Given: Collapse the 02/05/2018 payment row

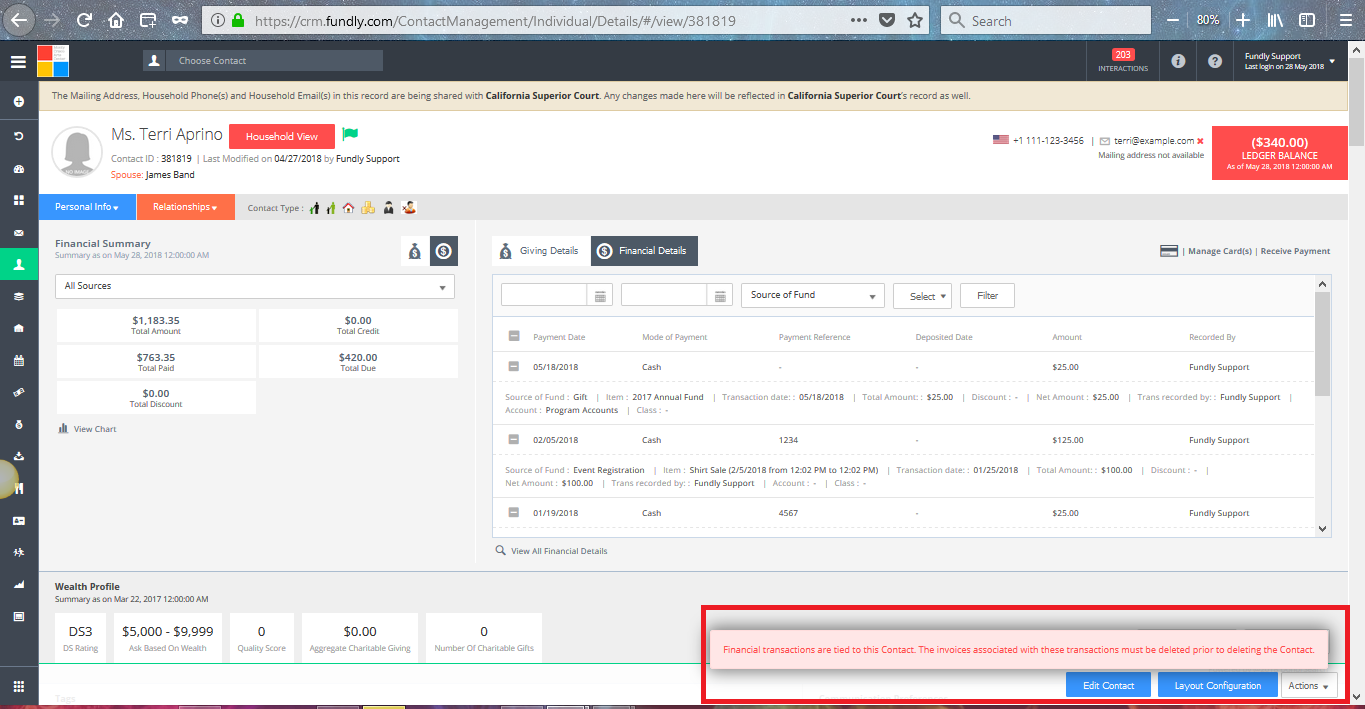Looking at the screenshot, I should (514, 440).
